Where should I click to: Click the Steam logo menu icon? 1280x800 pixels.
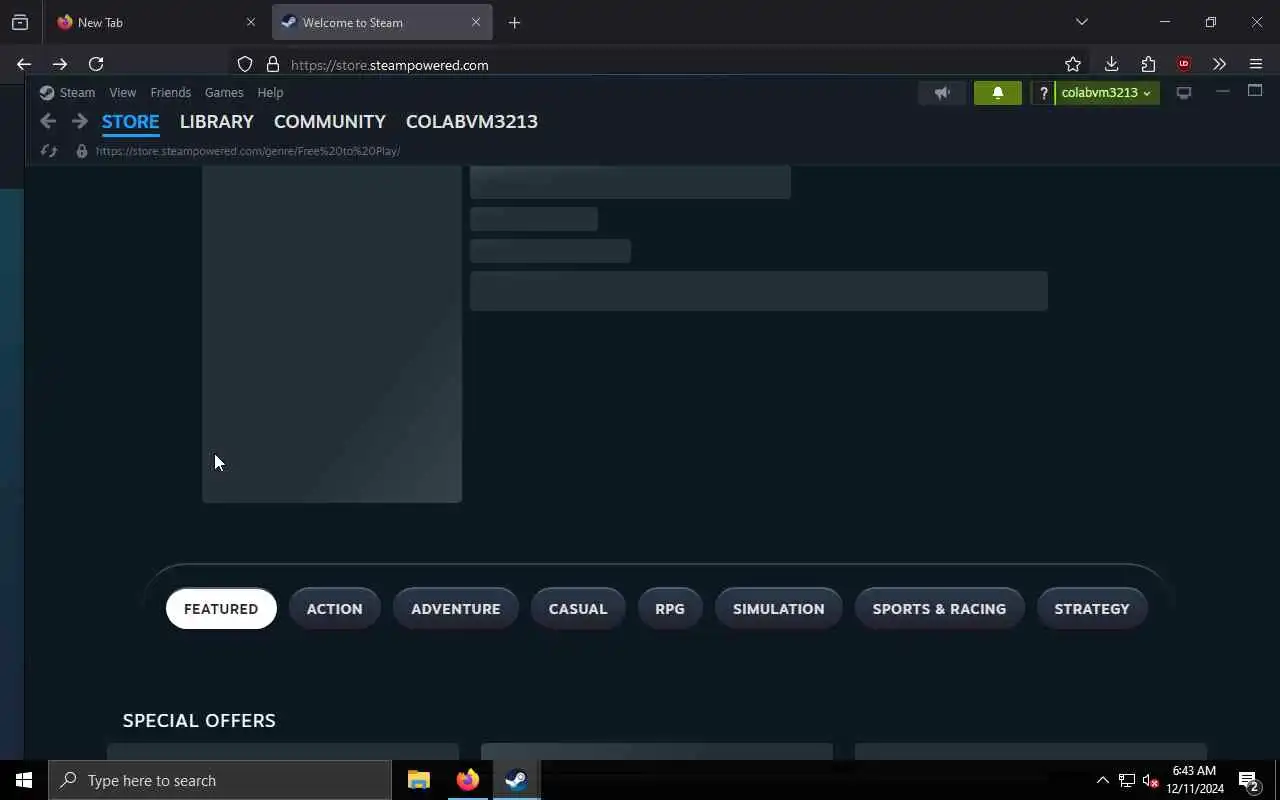pyautogui.click(x=46, y=93)
